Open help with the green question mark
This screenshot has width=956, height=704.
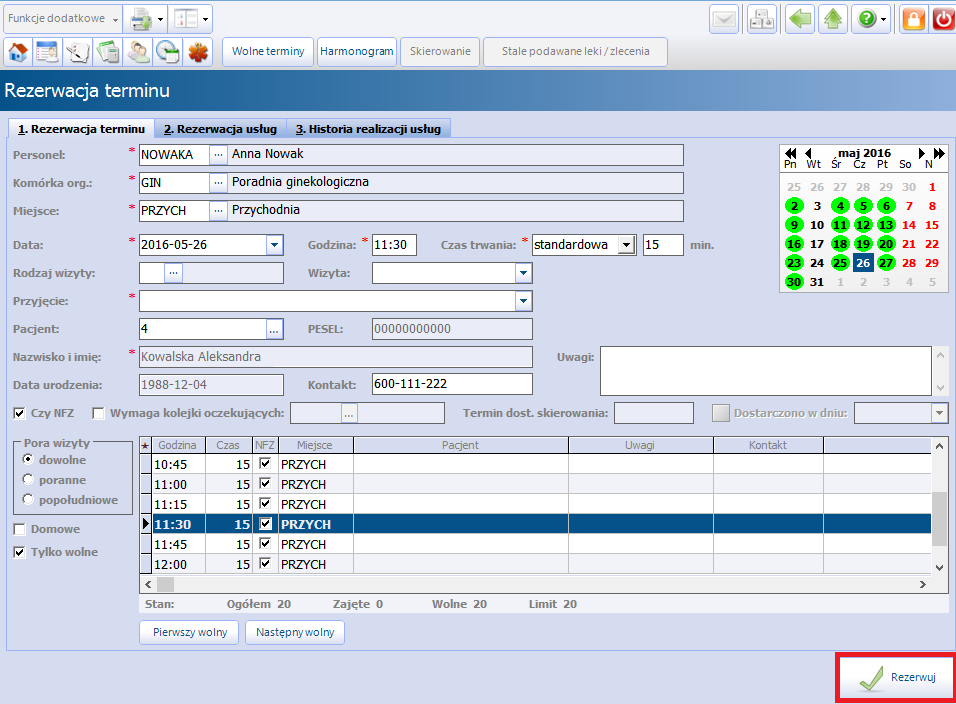click(x=866, y=20)
